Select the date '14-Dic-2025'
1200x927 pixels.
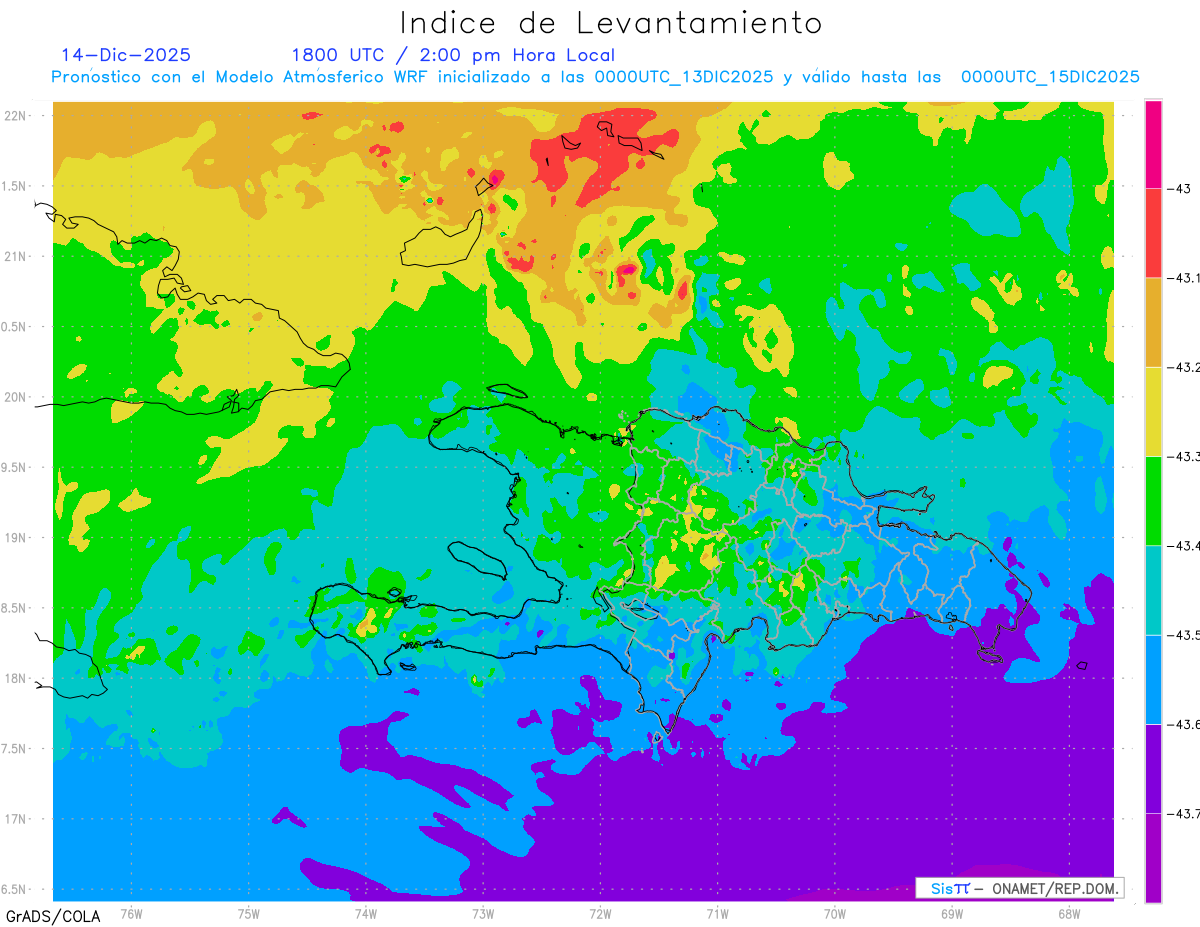pyautogui.click(x=126, y=55)
